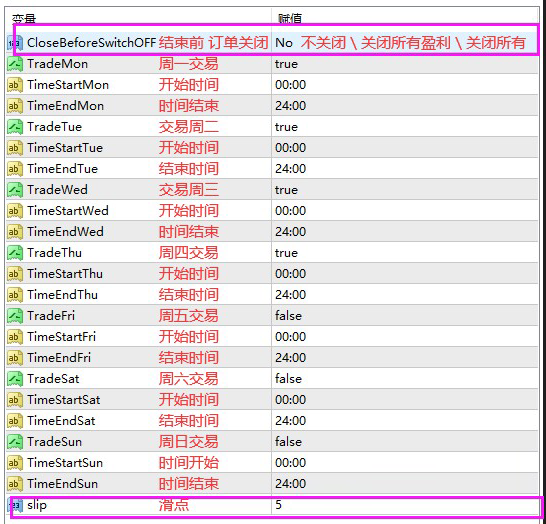
Task: Select the TimeStartSat variable name
Action: click(64, 400)
